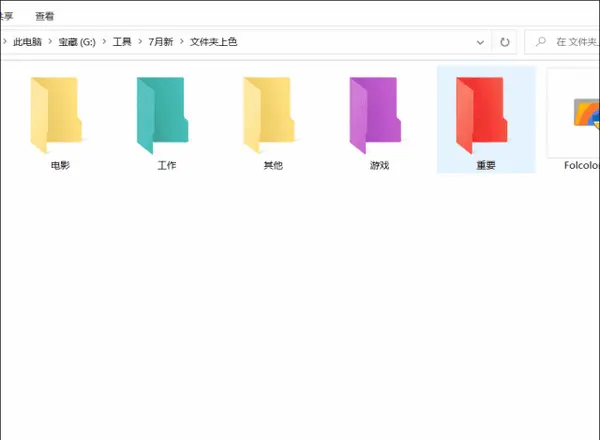600x440 pixels.
Task: Open the purple 游戏 folder
Action: point(379,116)
